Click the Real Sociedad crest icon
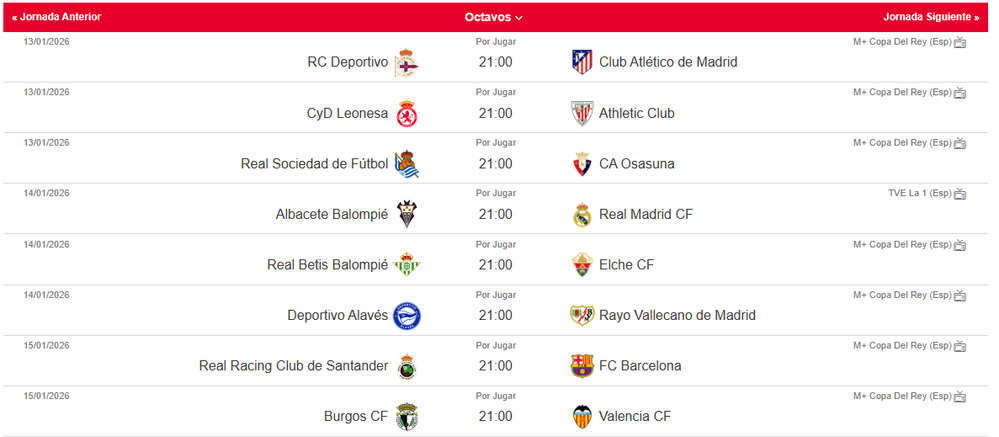 point(406,164)
